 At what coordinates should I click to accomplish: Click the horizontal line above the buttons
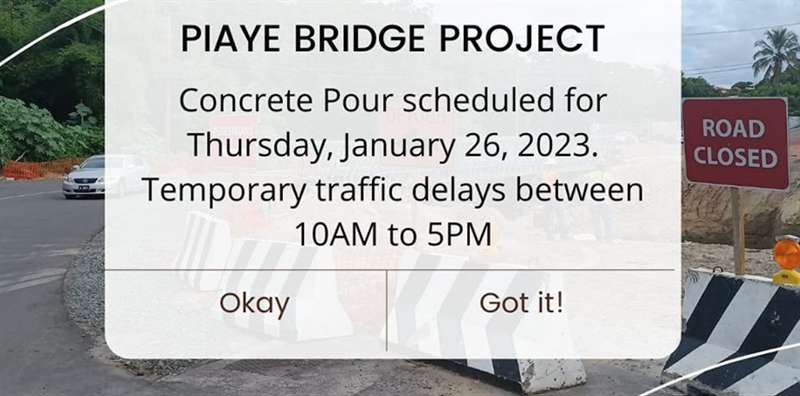(x=390, y=270)
